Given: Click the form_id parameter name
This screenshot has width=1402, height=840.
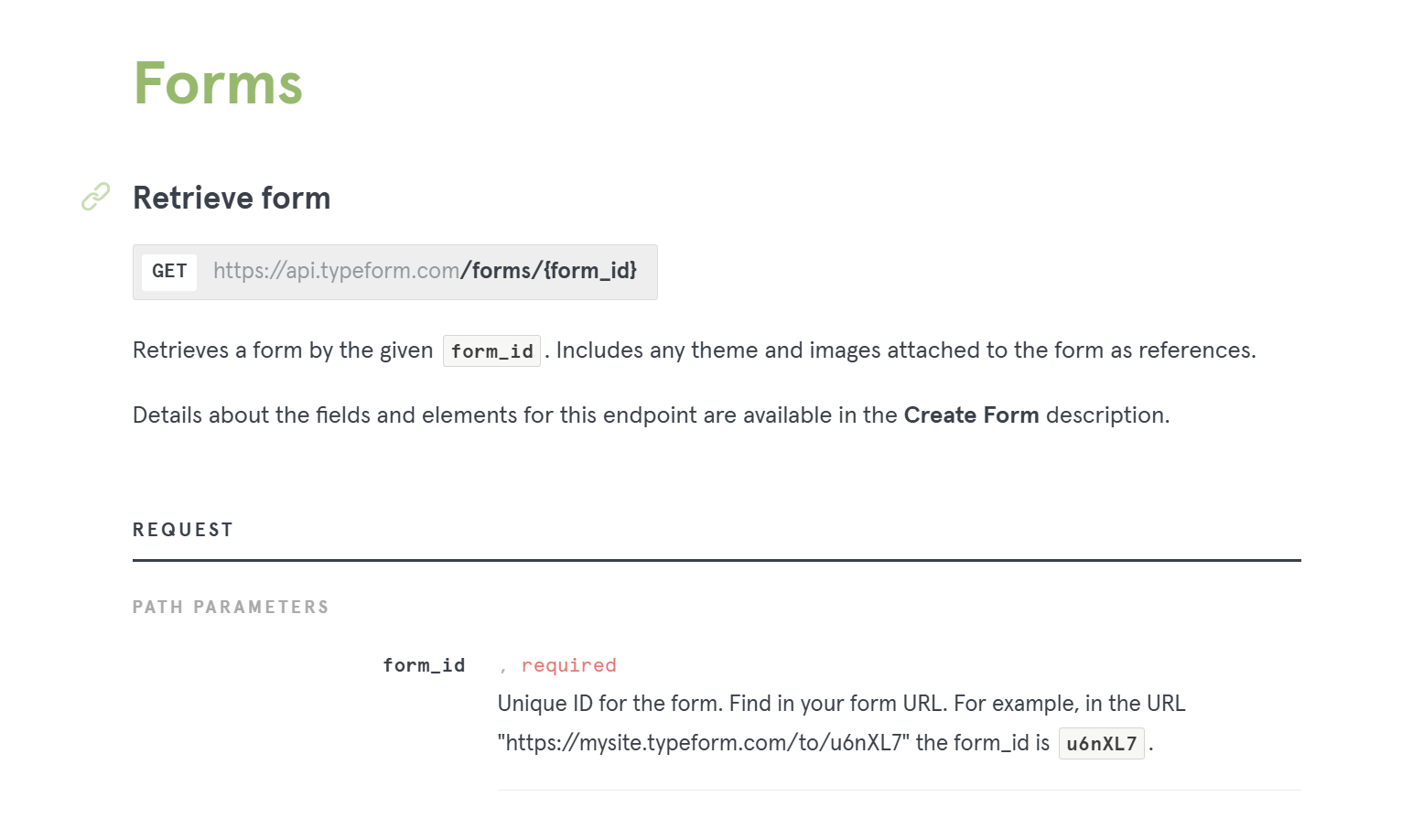Looking at the screenshot, I should [x=424, y=665].
